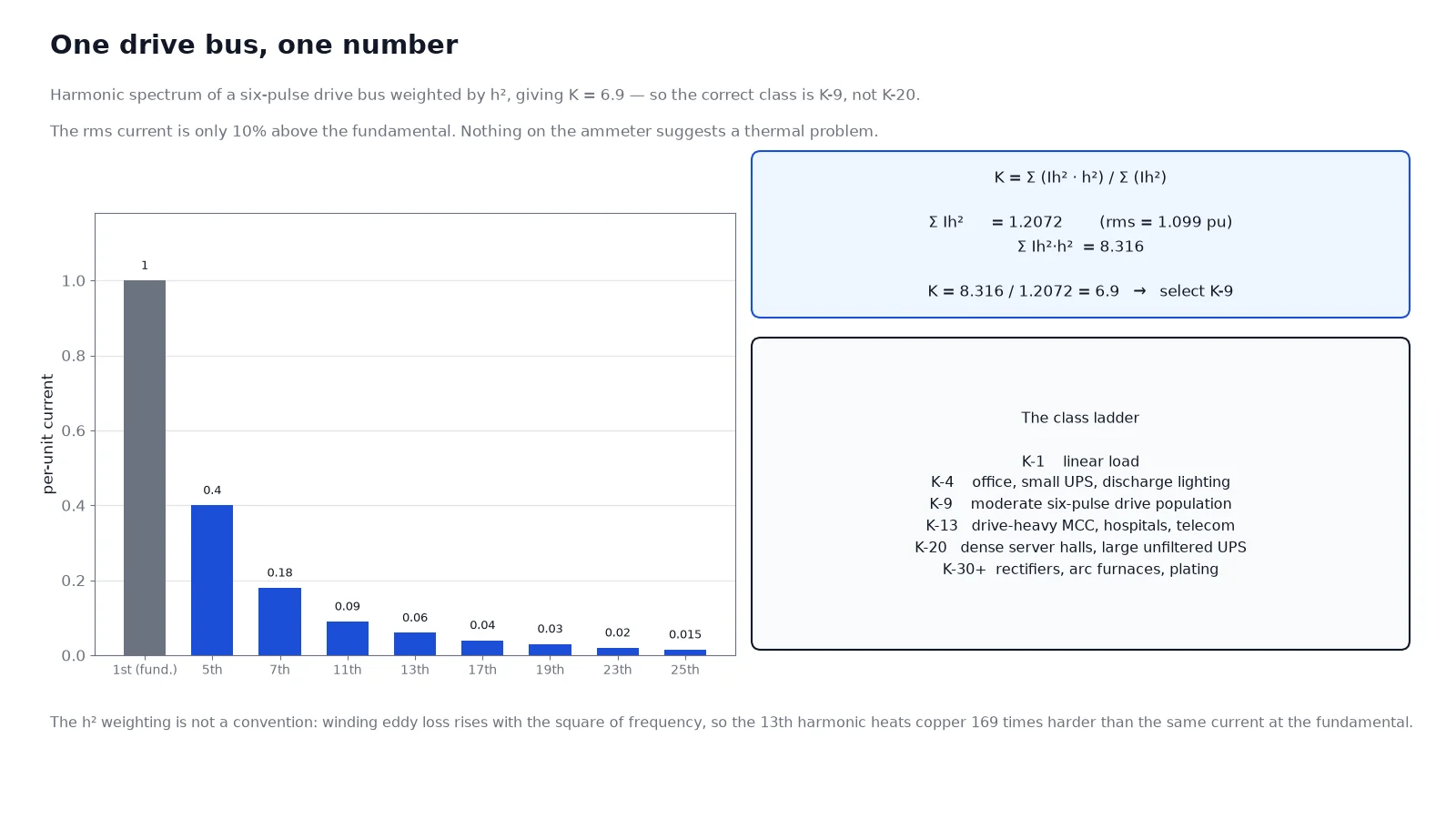This screenshot has height=819, width=1456.
Task: Click the footnote about h² weighting
Action: point(732,723)
